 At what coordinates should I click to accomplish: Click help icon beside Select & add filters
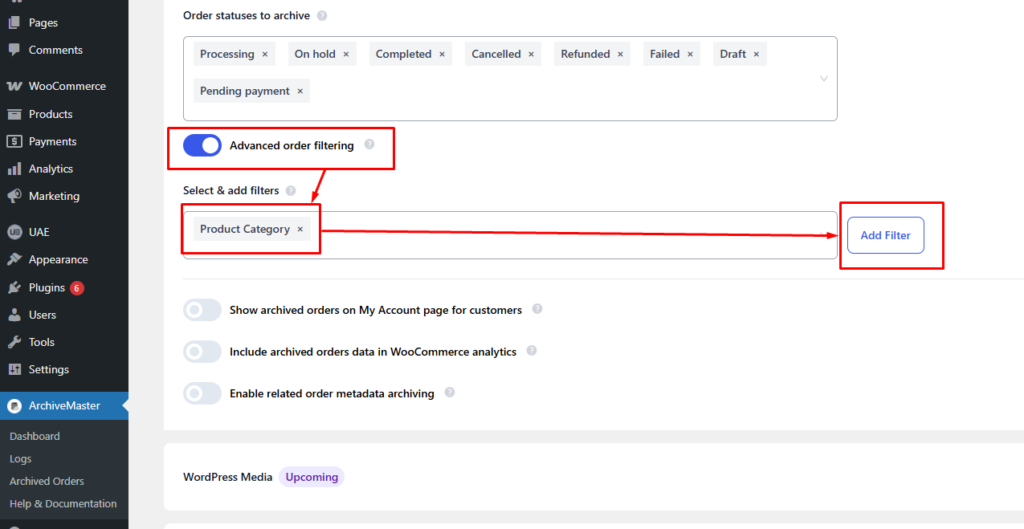coord(290,191)
